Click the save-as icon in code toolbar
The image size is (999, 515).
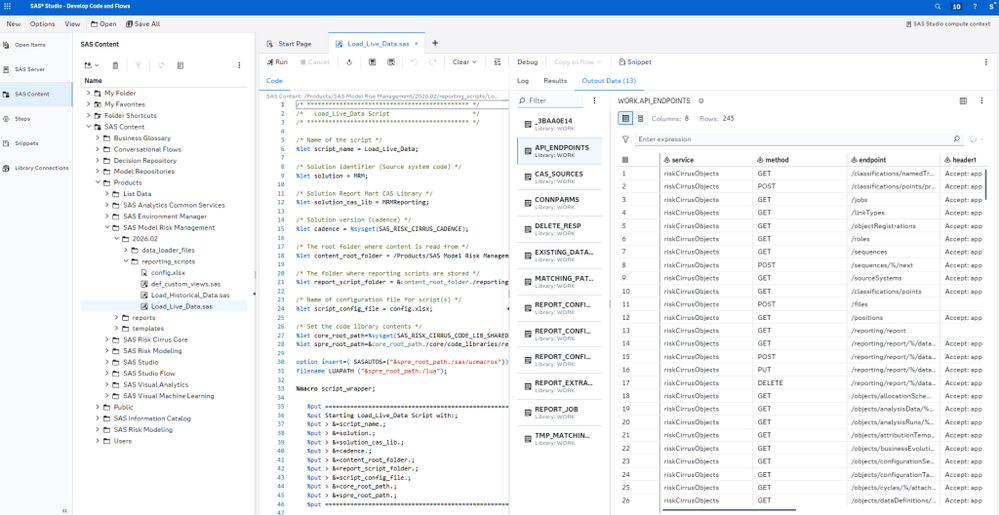391,62
